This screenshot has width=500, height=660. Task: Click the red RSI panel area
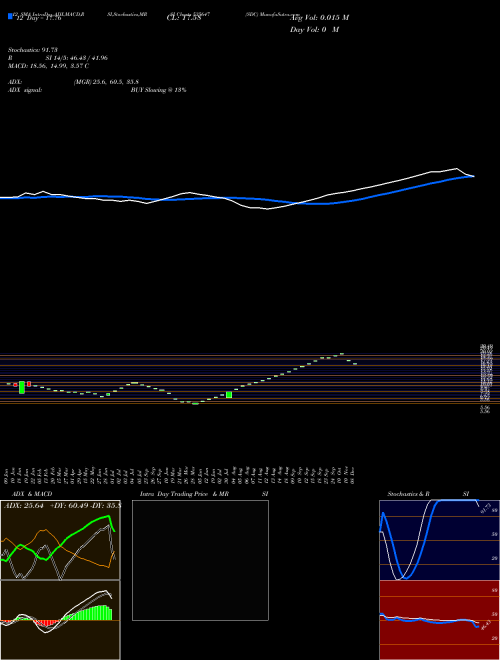(x=439, y=620)
